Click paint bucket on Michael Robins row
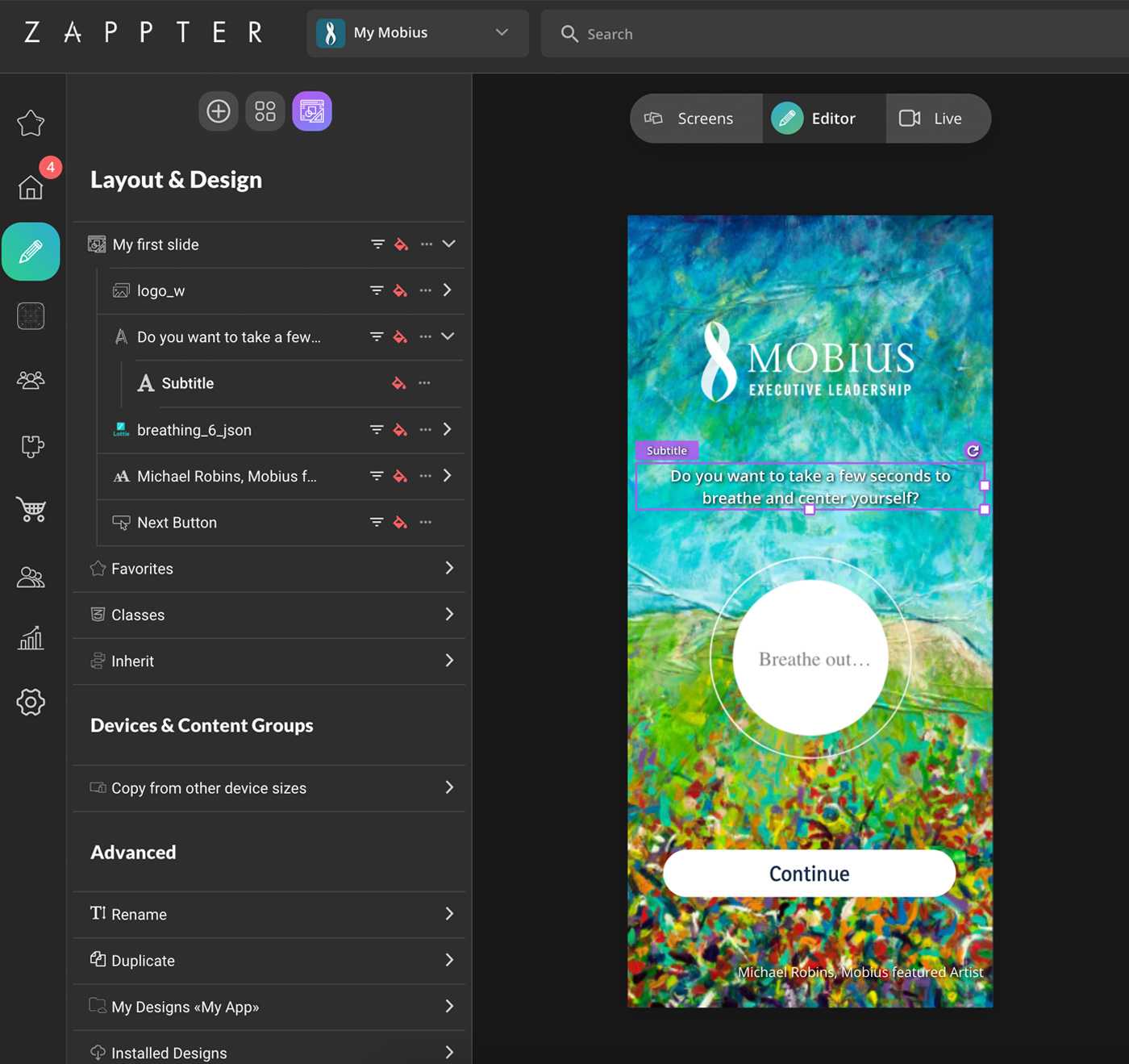This screenshot has width=1129, height=1064. click(400, 476)
